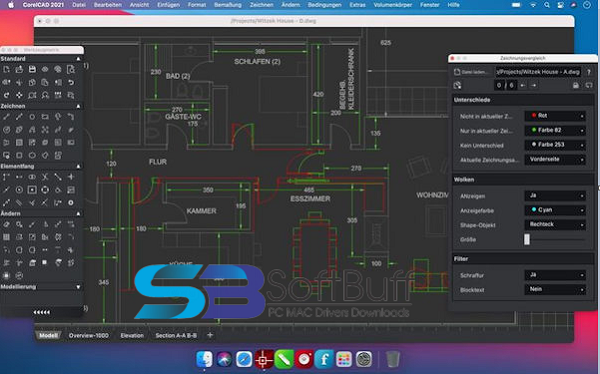Open the Bemaßung menu

228,5
